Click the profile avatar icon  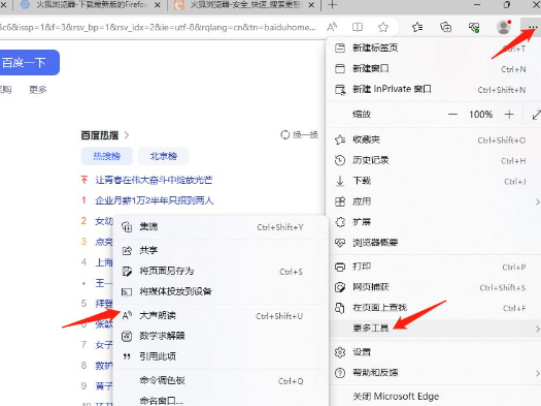coord(504,27)
